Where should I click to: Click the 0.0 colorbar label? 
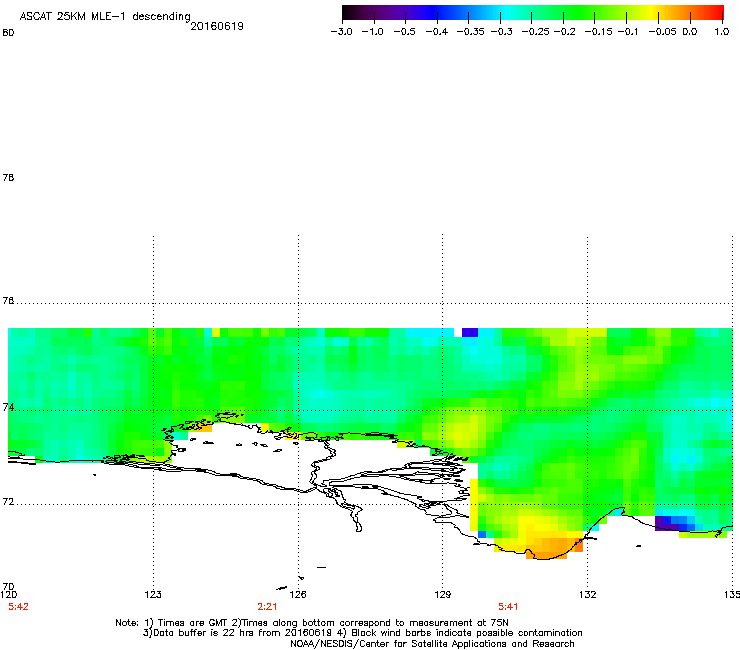[690, 32]
